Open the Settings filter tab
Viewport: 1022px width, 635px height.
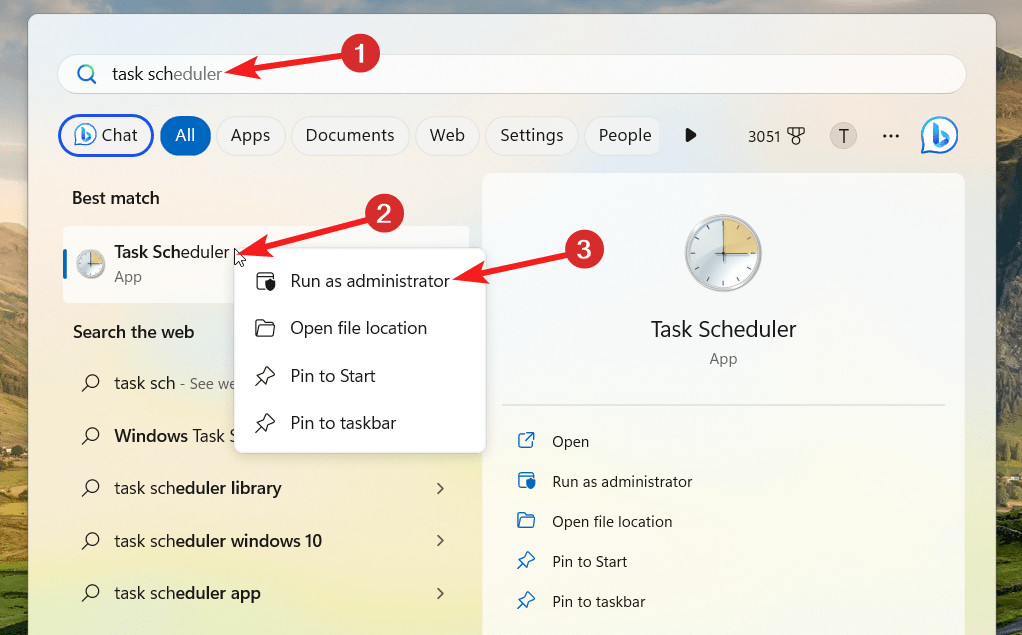531,135
